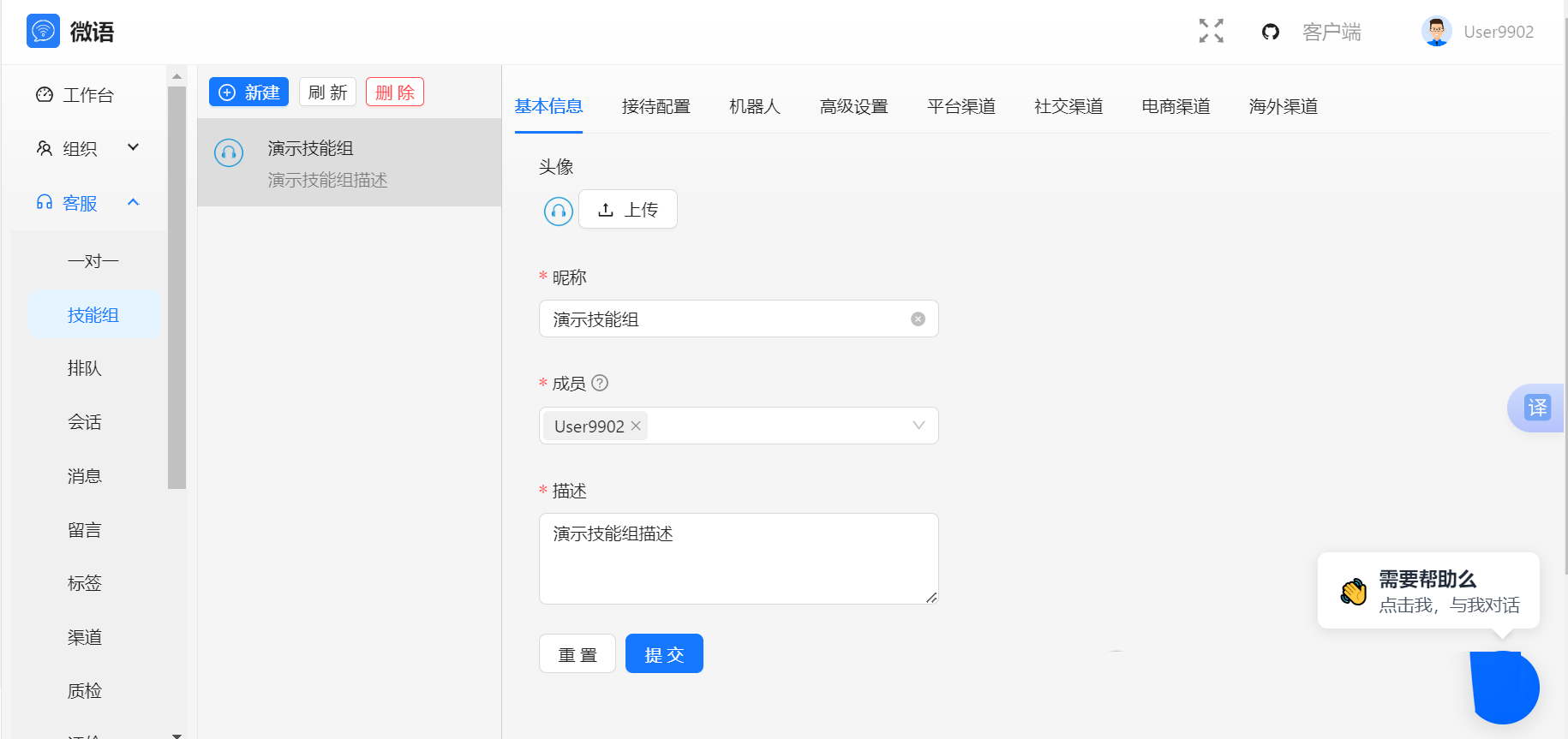Select 演示技能组 in the list

(x=349, y=163)
